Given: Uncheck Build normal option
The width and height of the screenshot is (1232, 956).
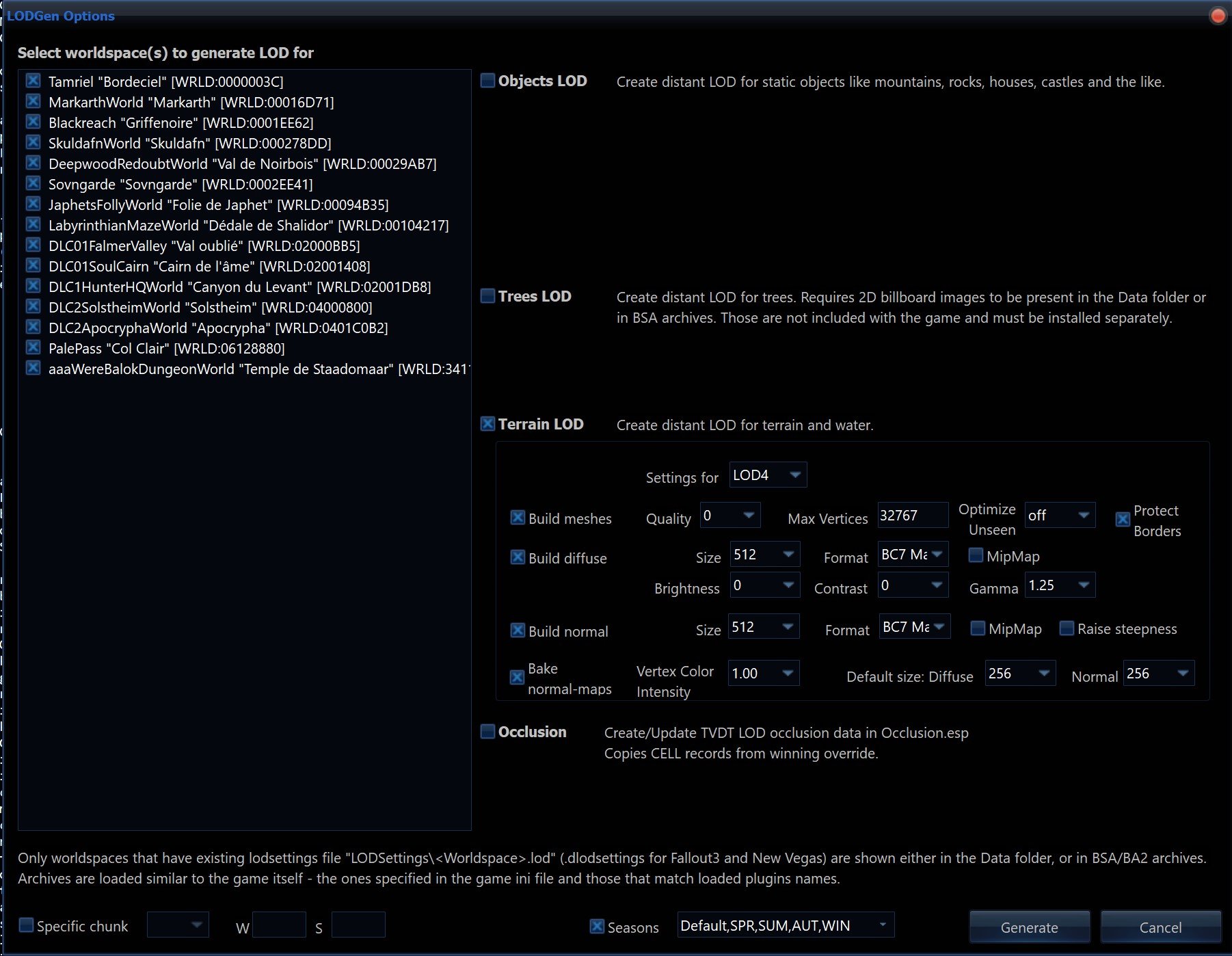Looking at the screenshot, I should click(x=518, y=630).
